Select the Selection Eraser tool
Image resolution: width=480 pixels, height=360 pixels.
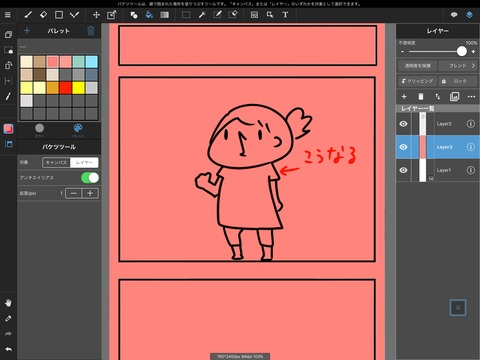(x=232, y=15)
